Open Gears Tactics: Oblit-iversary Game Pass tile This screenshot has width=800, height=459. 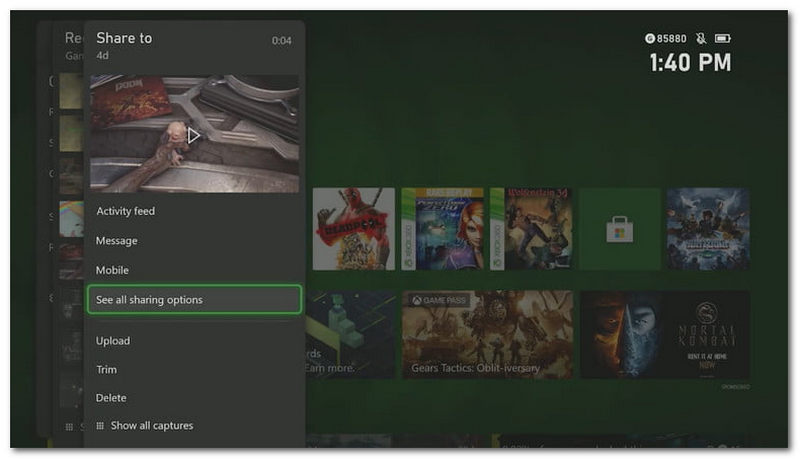click(487, 335)
